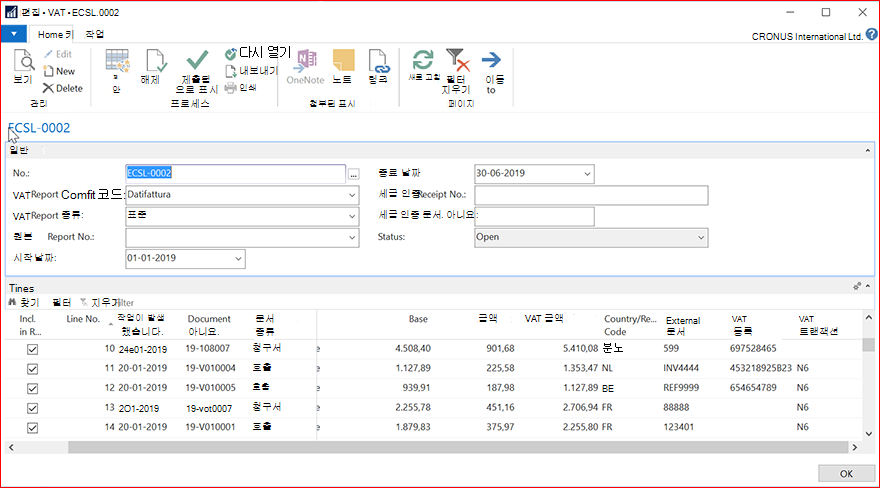Click the Tax Auth. Document No. input field

pyautogui.click(x=534, y=216)
